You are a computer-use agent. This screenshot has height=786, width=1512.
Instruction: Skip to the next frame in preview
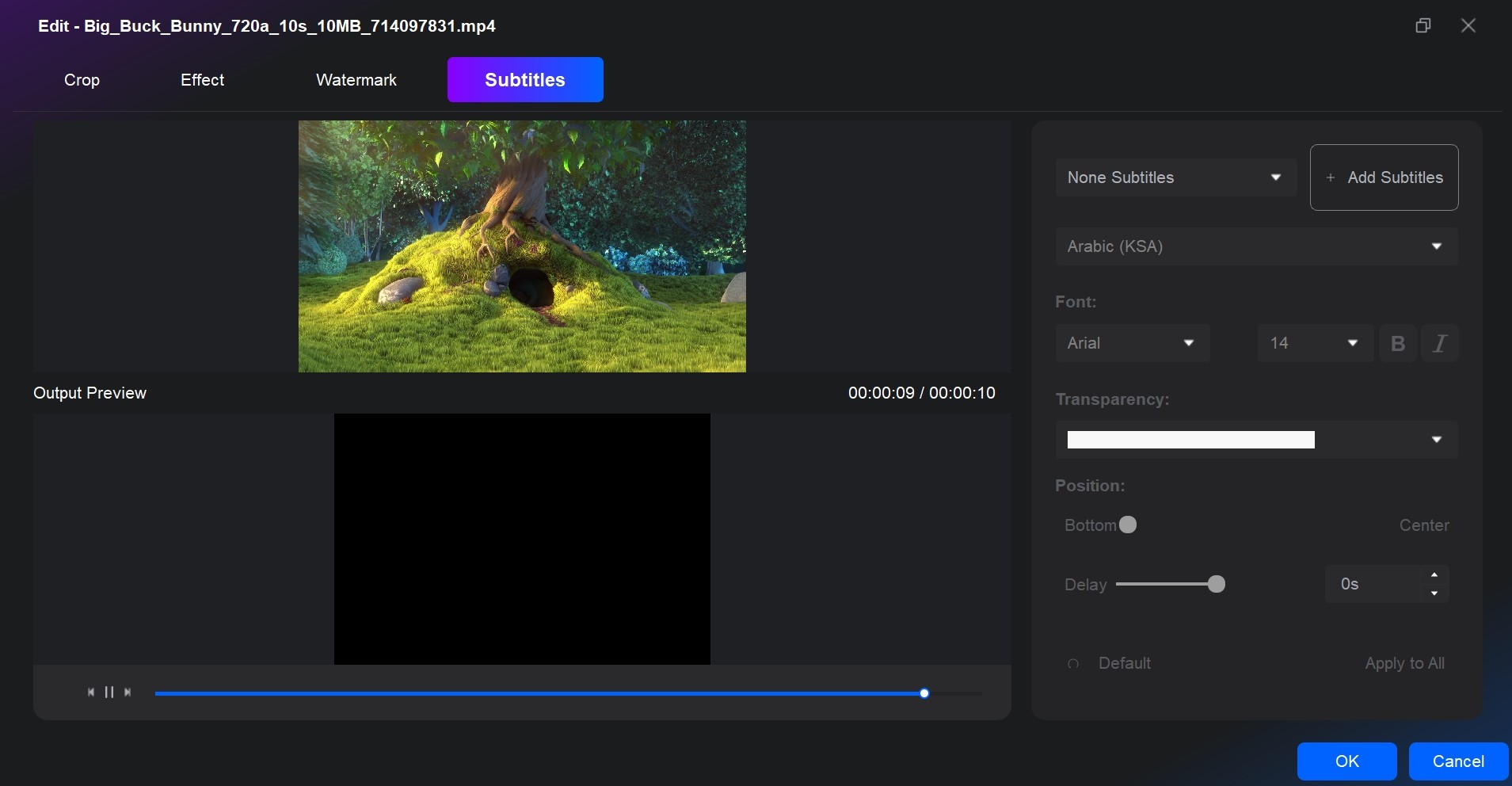129,692
